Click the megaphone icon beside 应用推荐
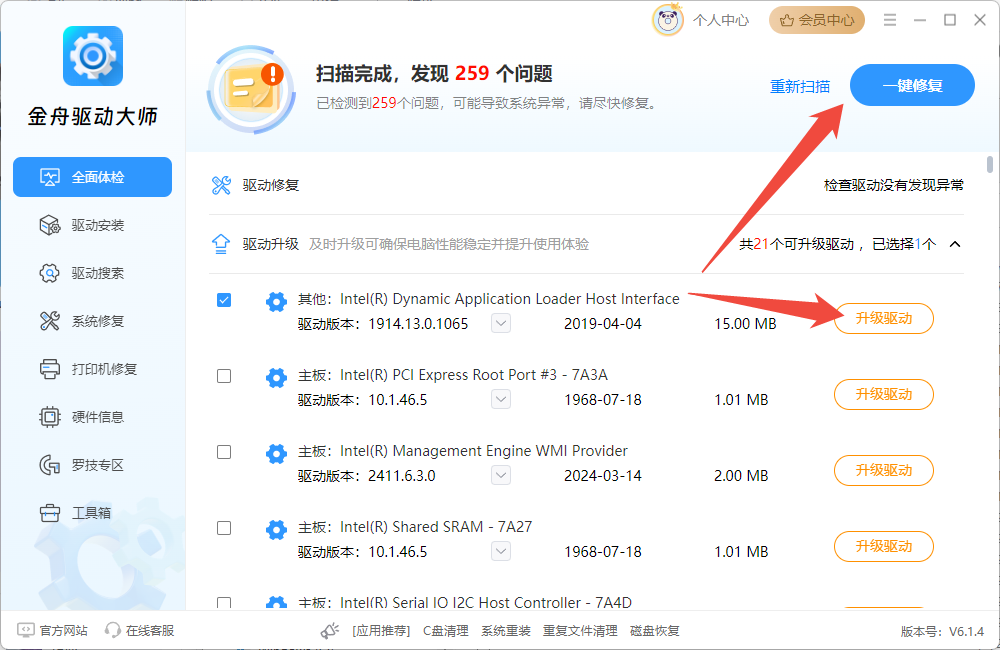 click(330, 631)
